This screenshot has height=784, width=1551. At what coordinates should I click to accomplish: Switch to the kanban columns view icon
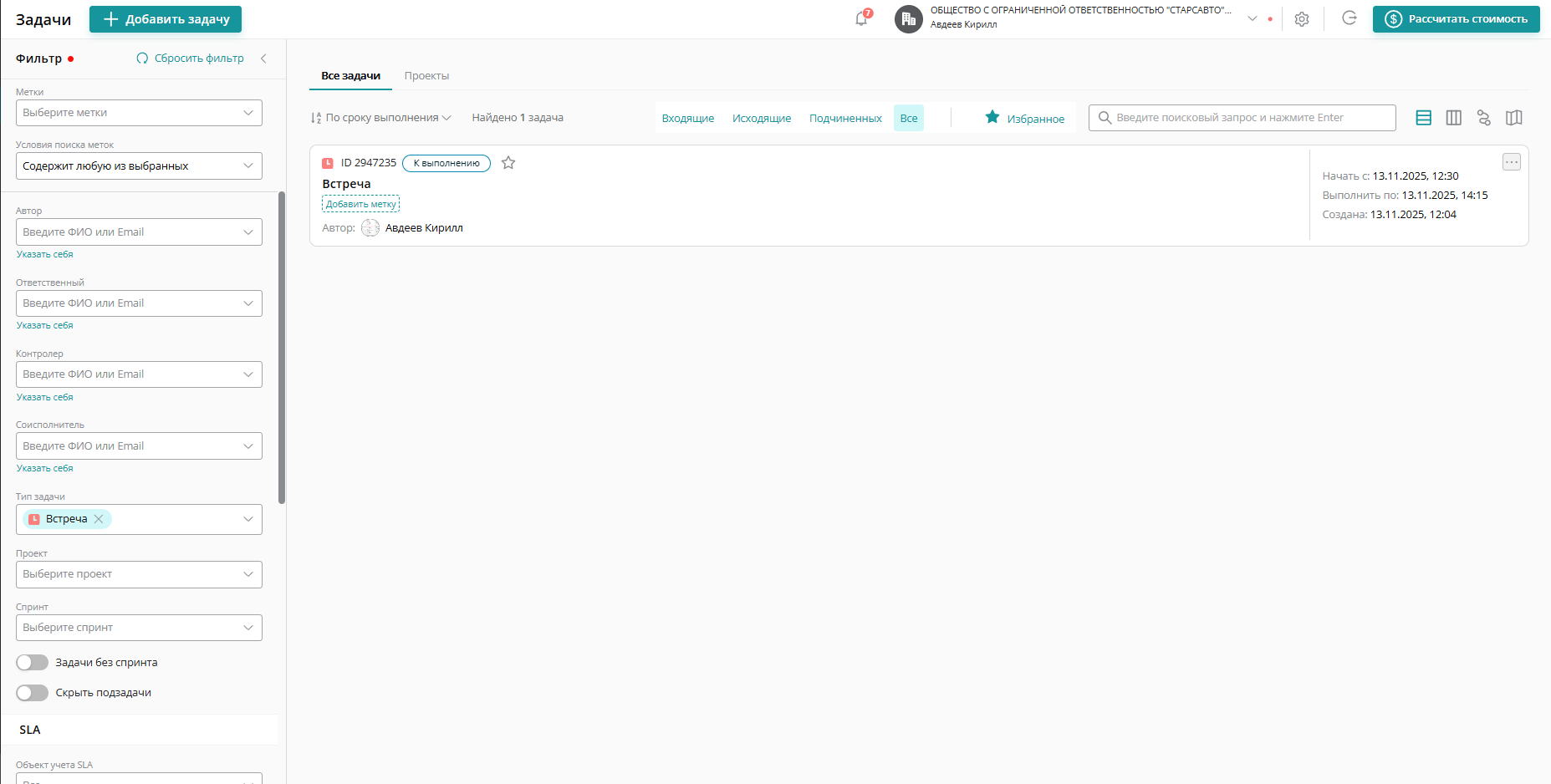tap(1454, 118)
